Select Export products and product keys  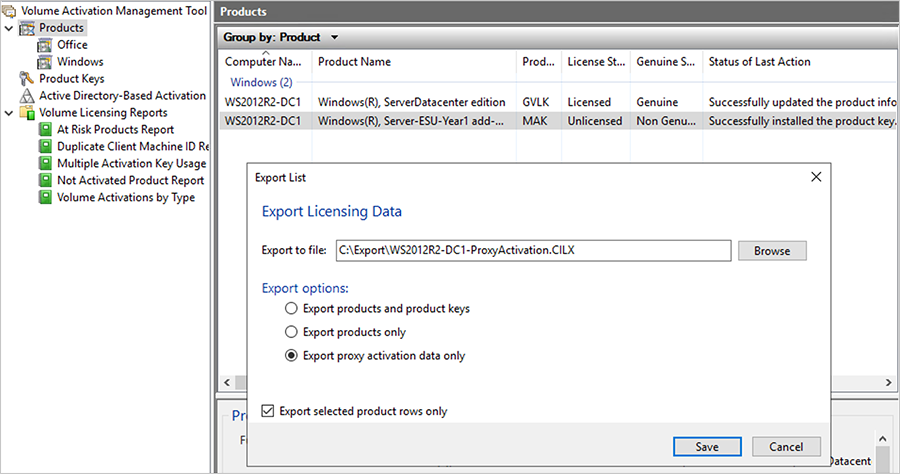pyautogui.click(x=292, y=309)
